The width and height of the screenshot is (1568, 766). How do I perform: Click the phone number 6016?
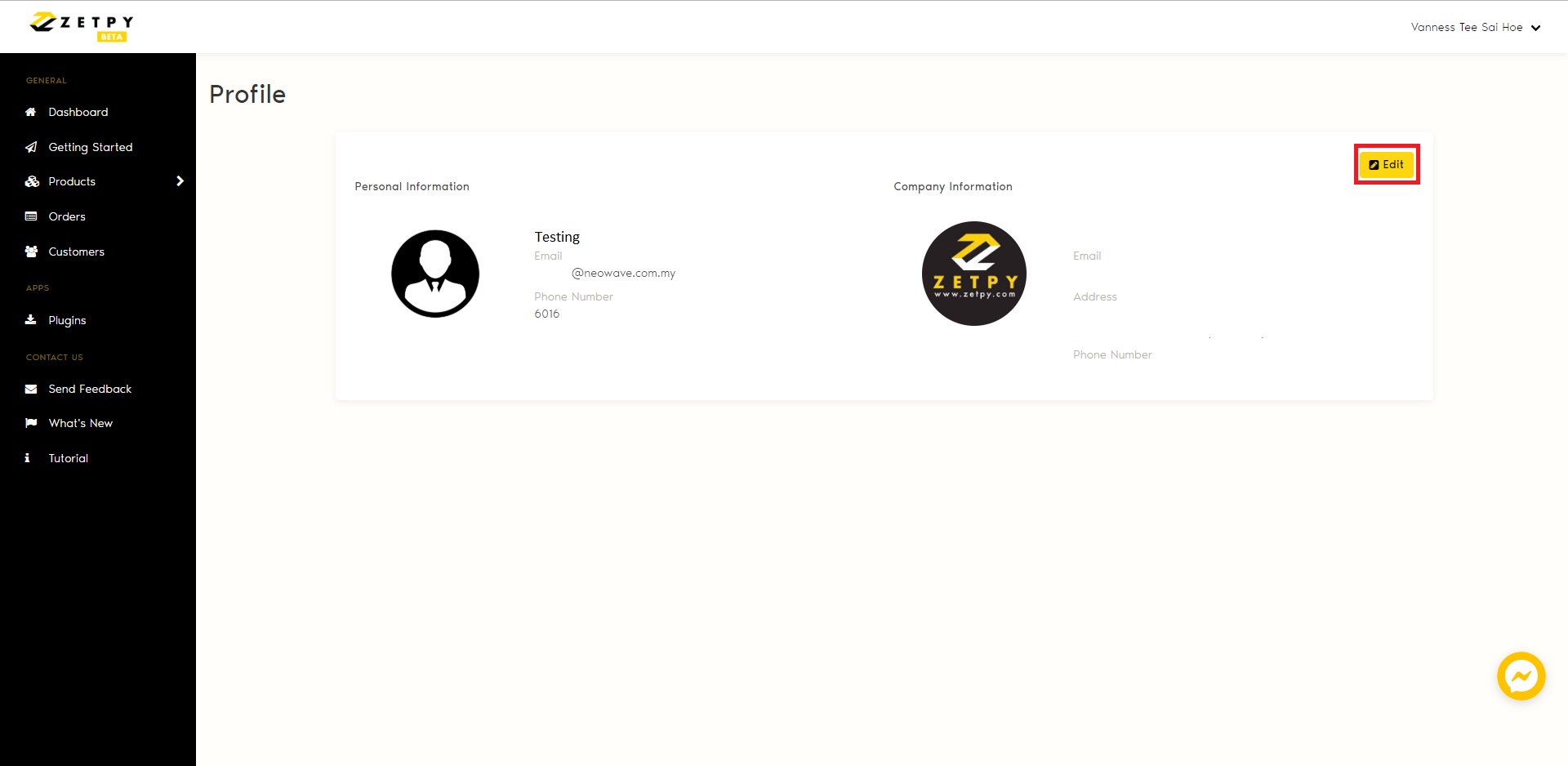(547, 314)
